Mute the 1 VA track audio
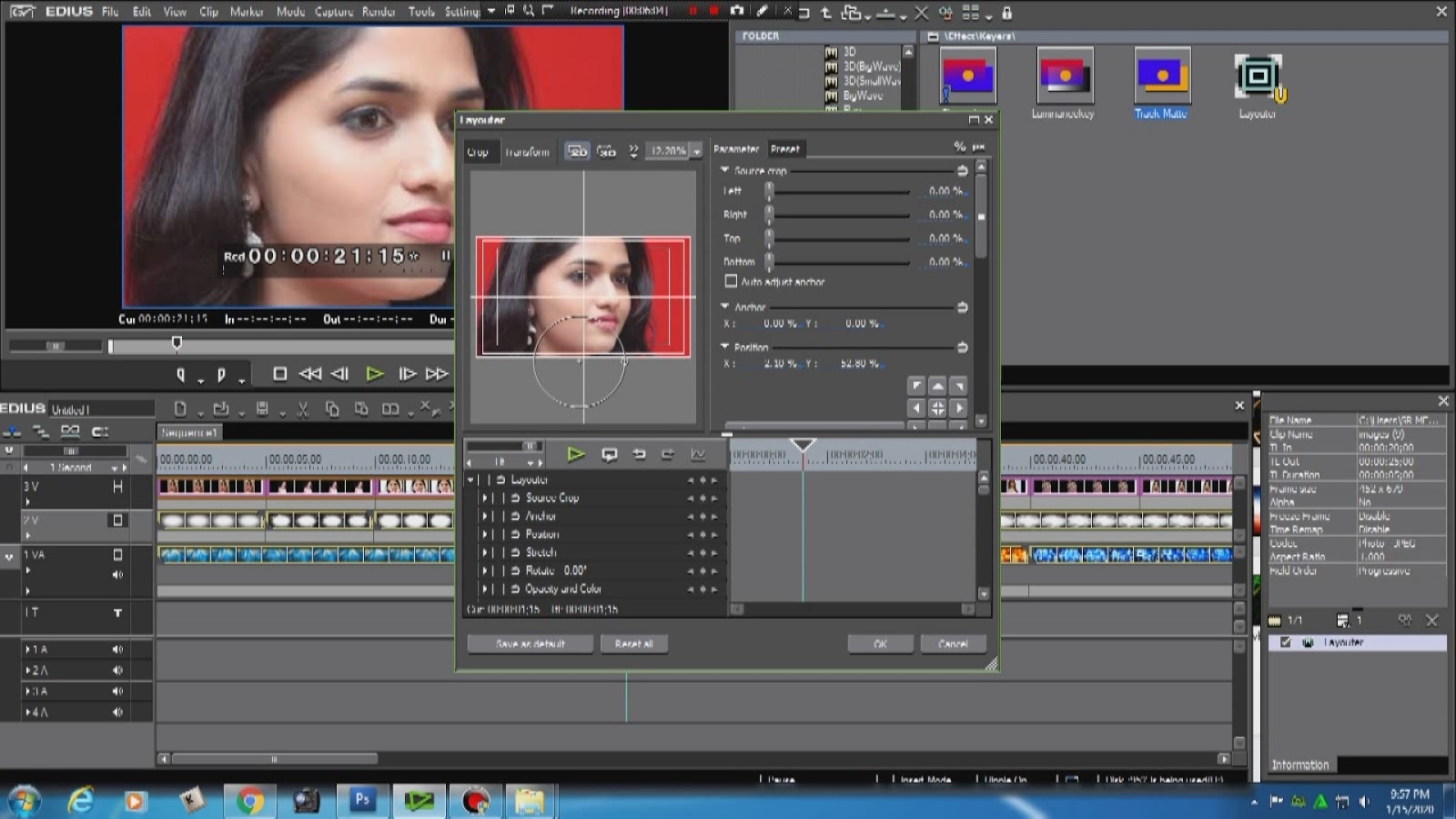 pyautogui.click(x=117, y=575)
